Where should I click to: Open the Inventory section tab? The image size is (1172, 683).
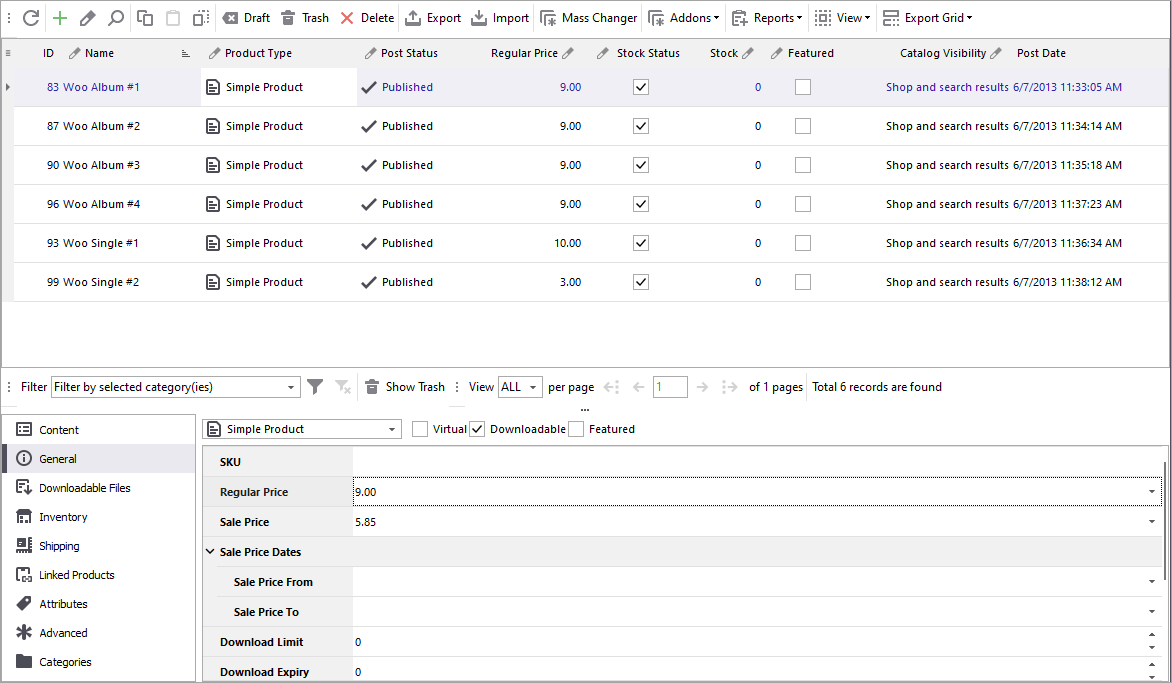[x=63, y=517]
